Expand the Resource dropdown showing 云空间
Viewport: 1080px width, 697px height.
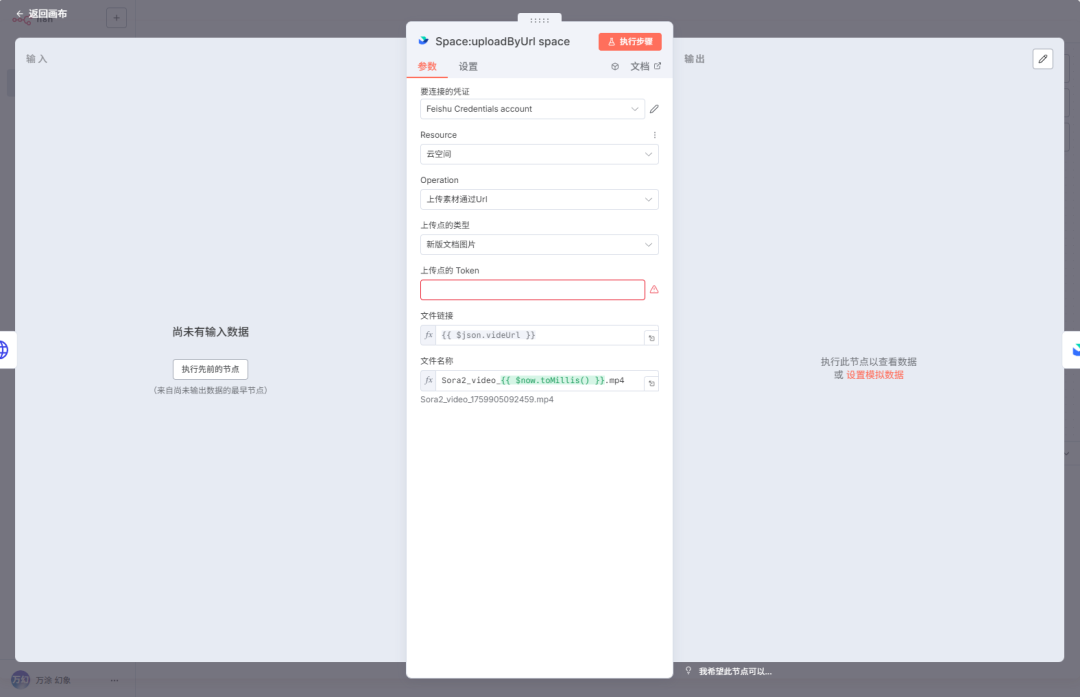tap(539, 154)
